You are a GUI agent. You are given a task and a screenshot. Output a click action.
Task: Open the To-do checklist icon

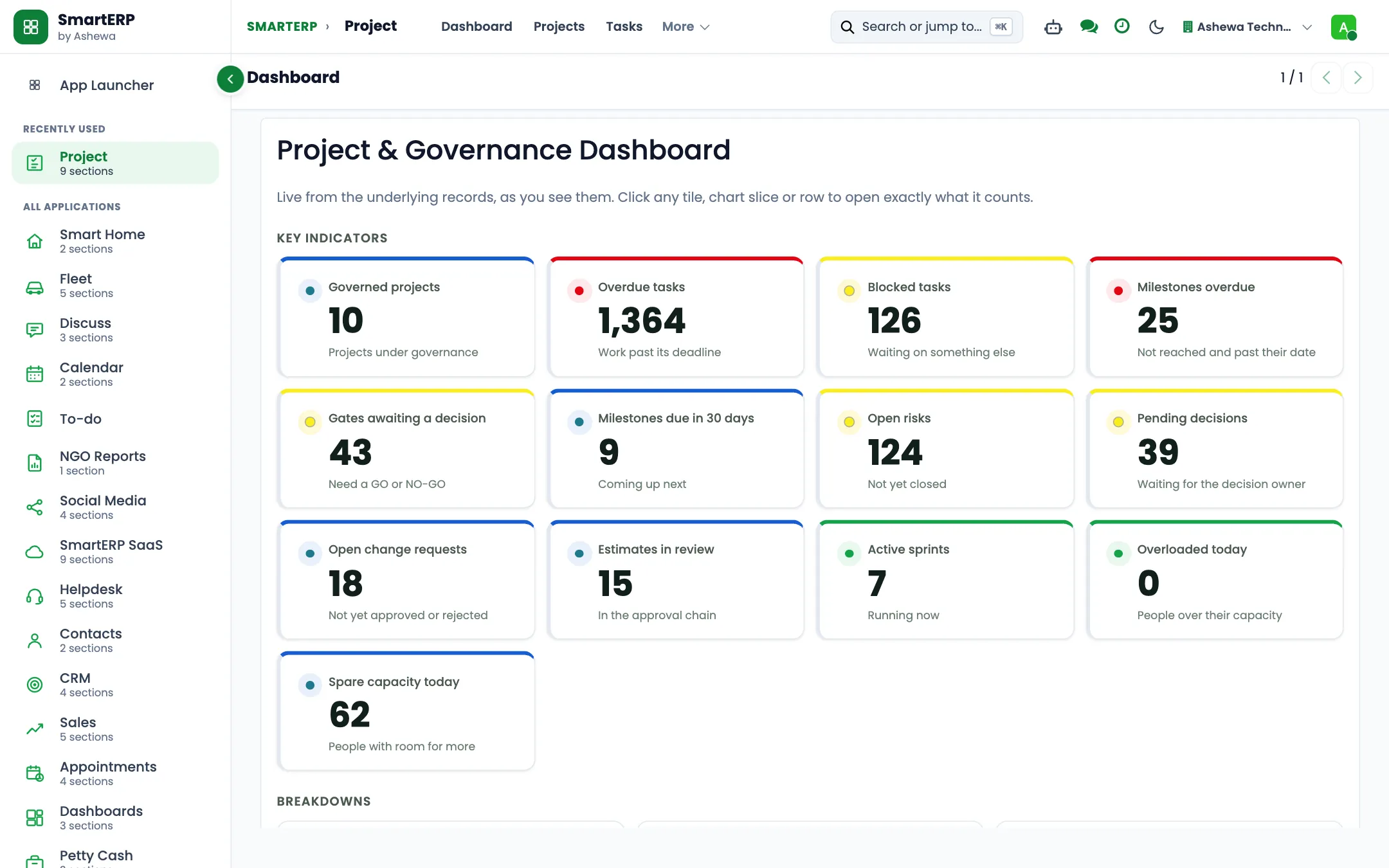[x=35, y=419]
